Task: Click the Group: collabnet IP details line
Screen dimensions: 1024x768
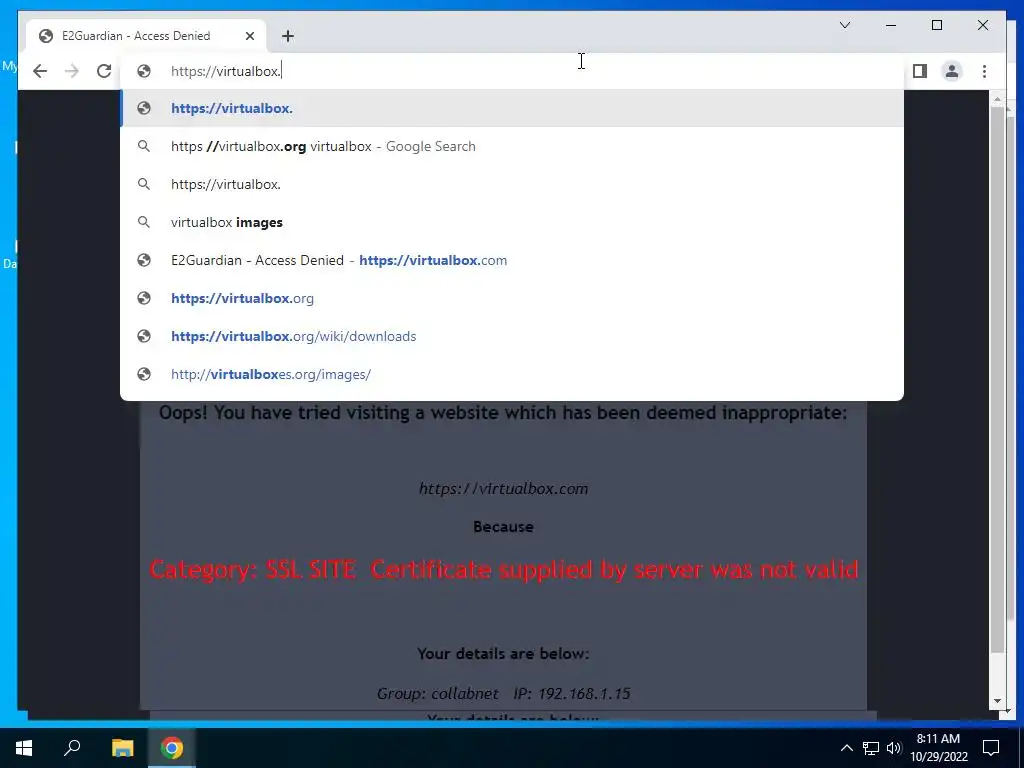Action: (504, 693)
